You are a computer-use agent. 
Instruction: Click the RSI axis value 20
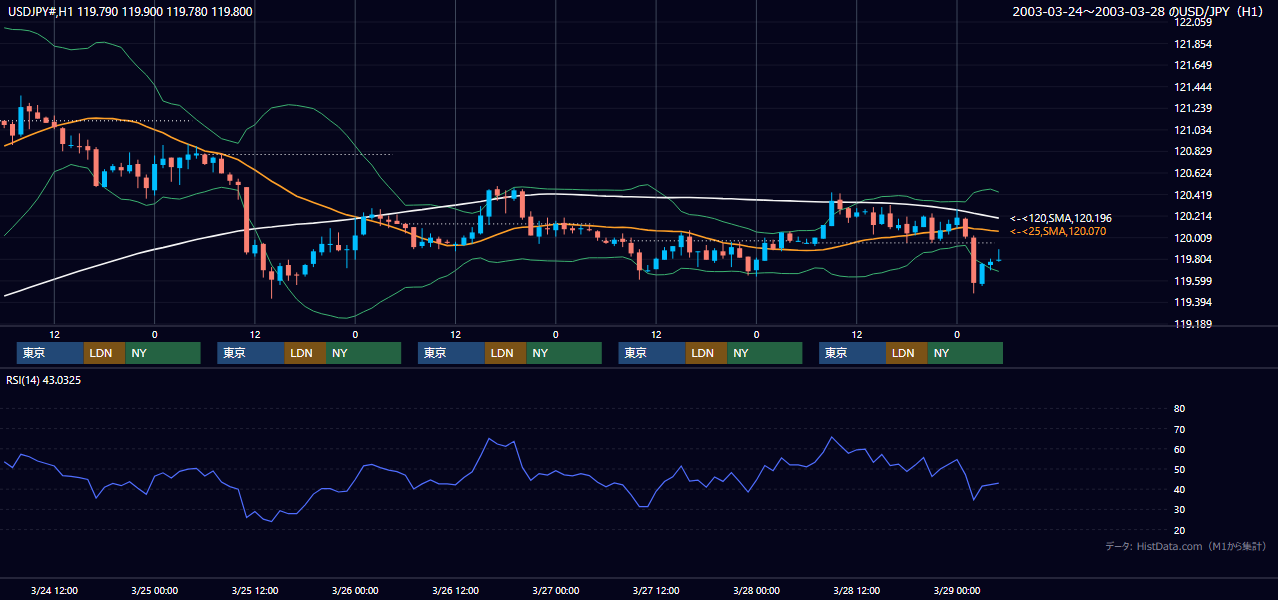(x=1179, y=530)
